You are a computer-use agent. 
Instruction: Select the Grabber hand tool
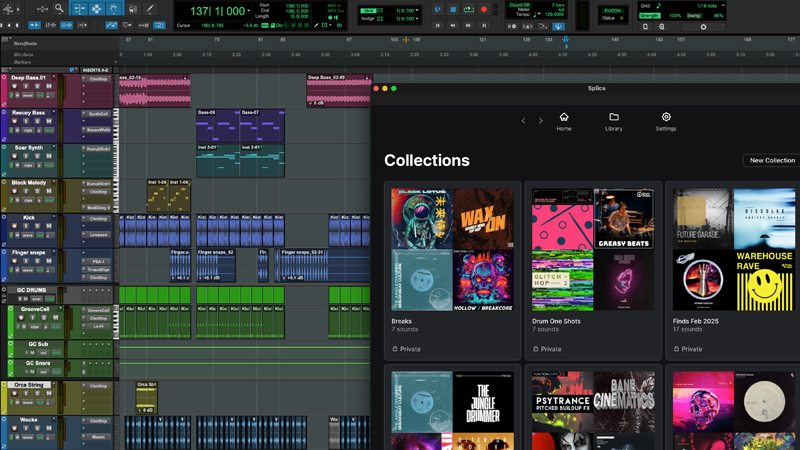coord(115,9)
